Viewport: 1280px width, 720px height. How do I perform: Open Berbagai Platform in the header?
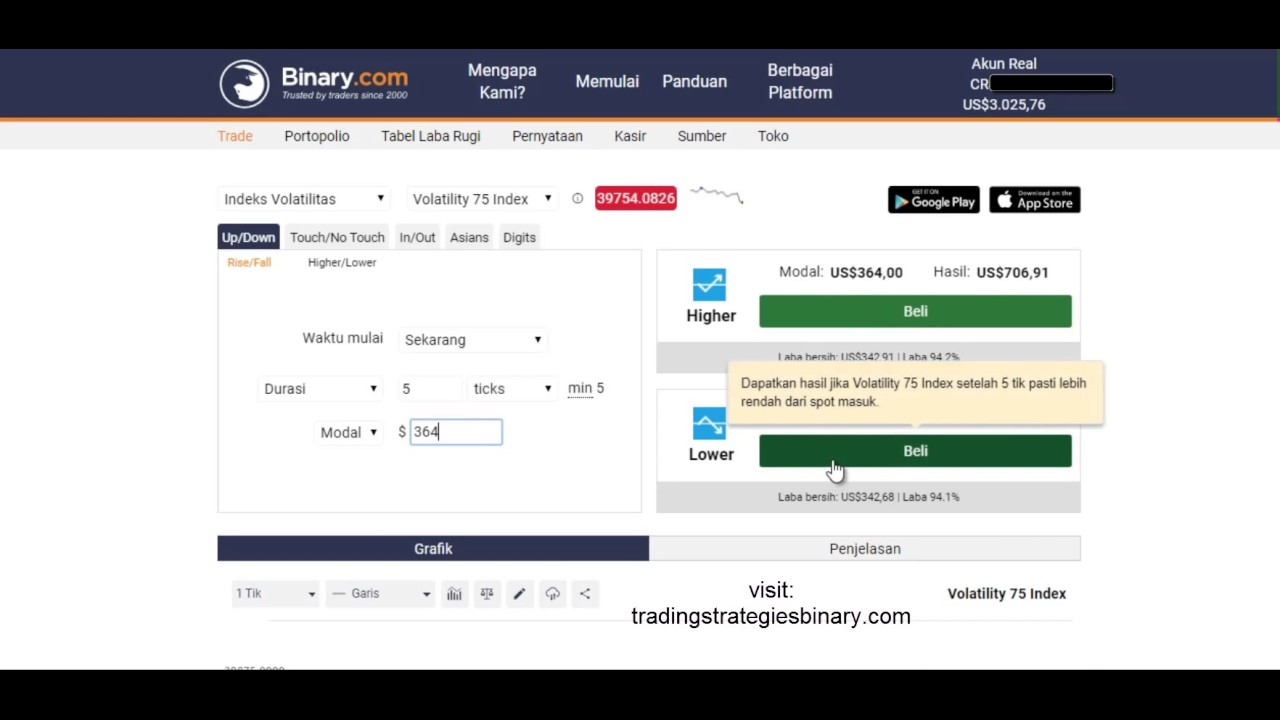click(800, 82)
